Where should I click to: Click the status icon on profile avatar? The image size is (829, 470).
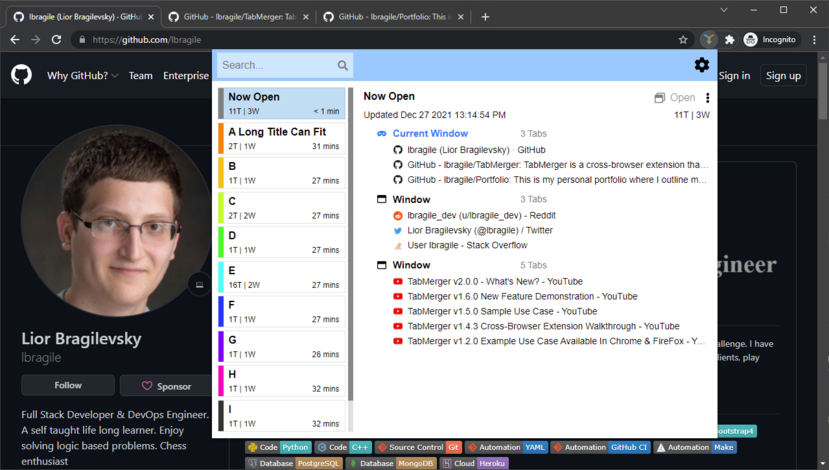[199, 285]
